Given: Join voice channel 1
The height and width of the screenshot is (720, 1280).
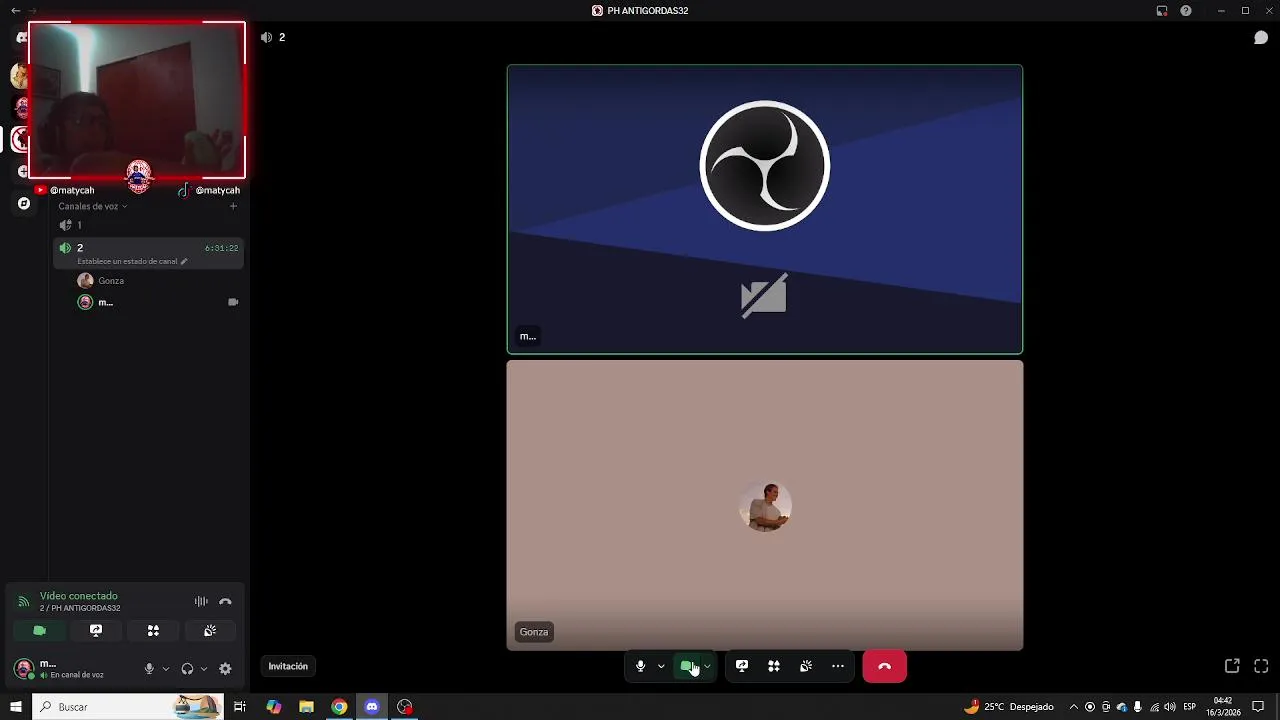Looking at the screenshot, I should coord(148,225).
